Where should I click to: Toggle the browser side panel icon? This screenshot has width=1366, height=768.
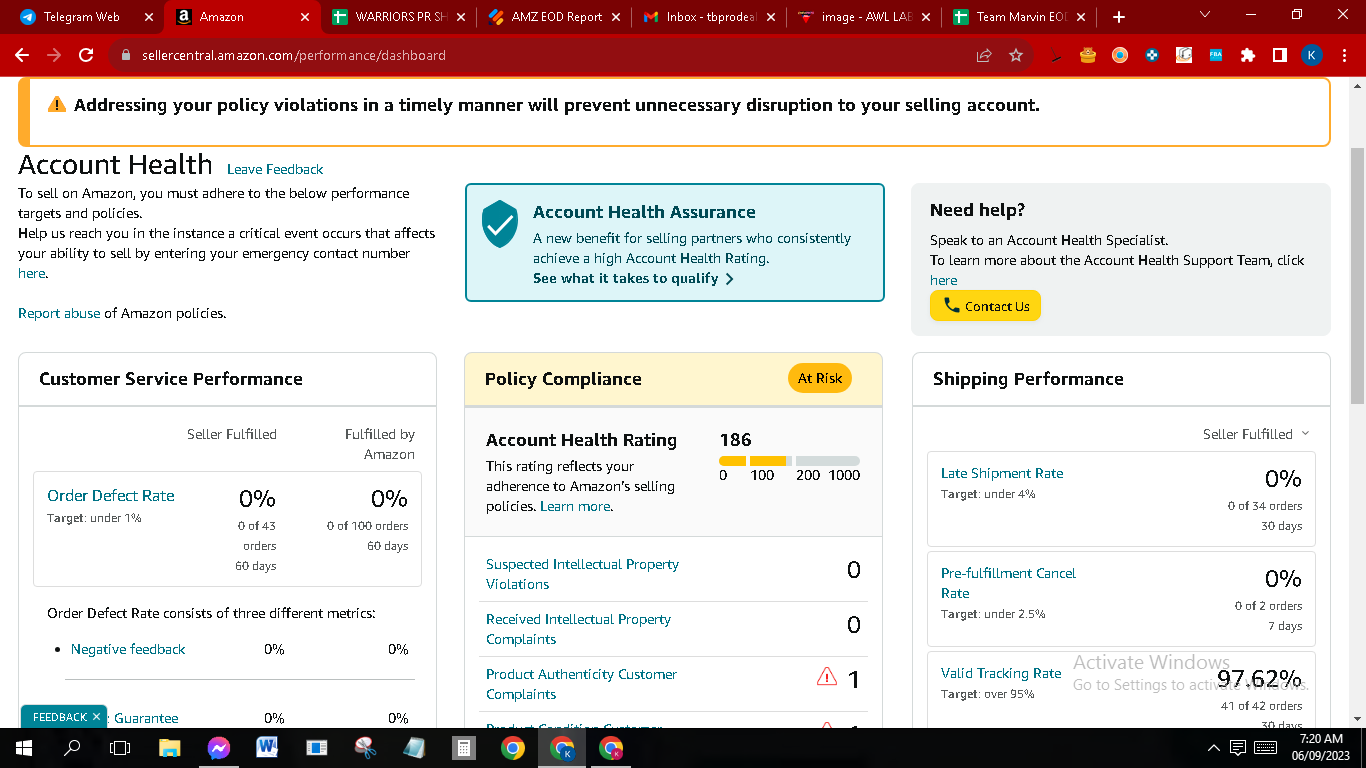point(1280,56)
